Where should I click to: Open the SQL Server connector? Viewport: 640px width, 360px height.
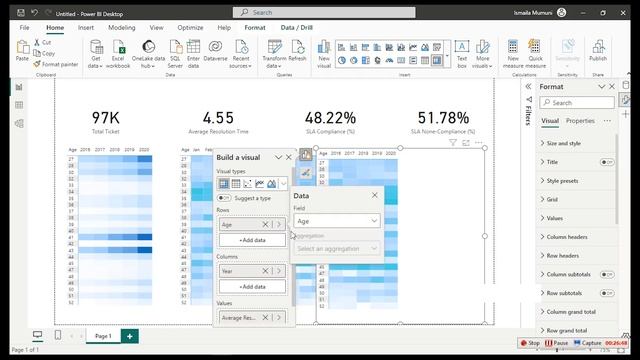point(175,54)
